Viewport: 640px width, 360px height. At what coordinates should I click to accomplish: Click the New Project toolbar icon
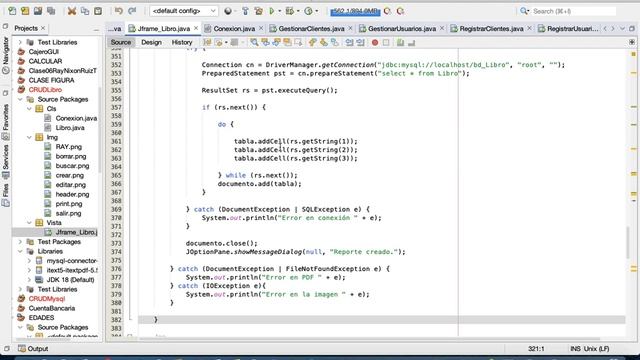point(25,11)
